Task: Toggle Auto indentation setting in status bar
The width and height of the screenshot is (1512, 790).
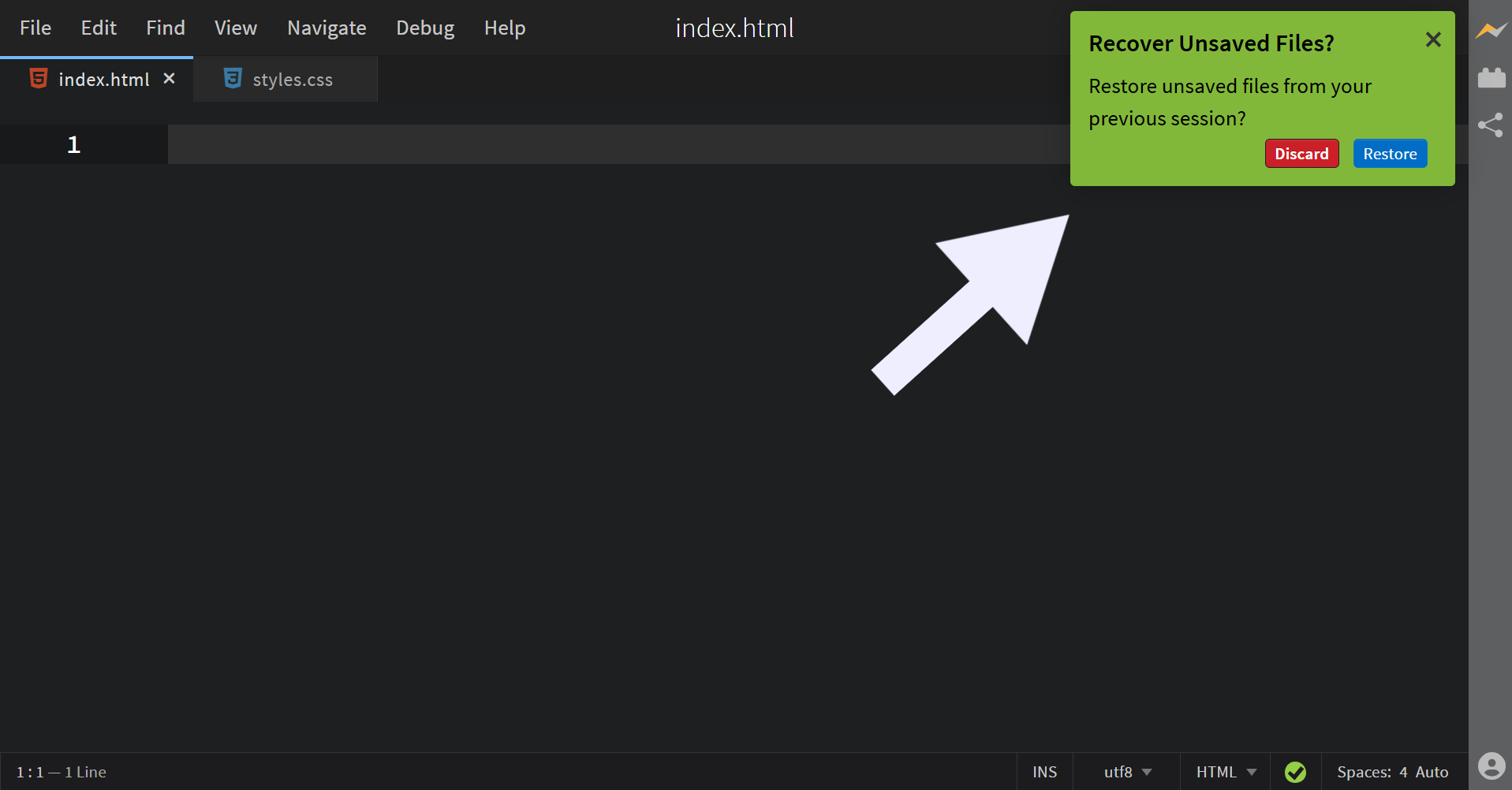Action: [x=1430, y=771]
